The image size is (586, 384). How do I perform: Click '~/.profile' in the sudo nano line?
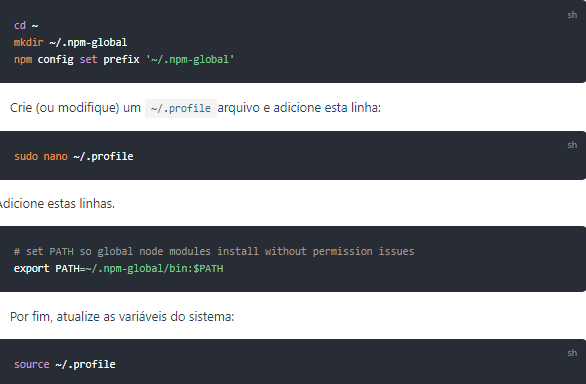pyautogui.click(x=103, y=156)
